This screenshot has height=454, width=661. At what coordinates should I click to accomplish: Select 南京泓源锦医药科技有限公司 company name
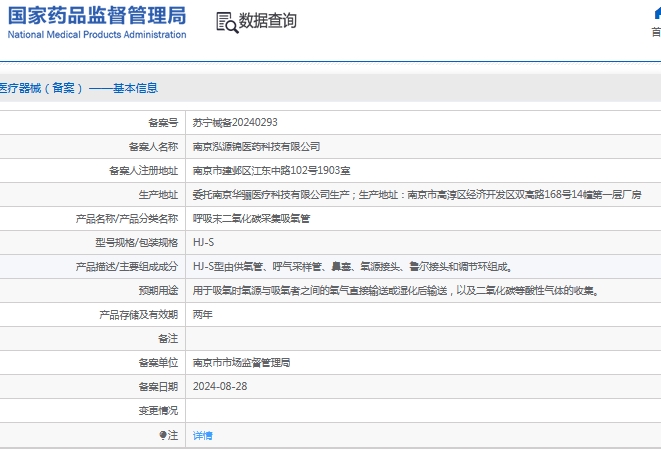[256, 146]
